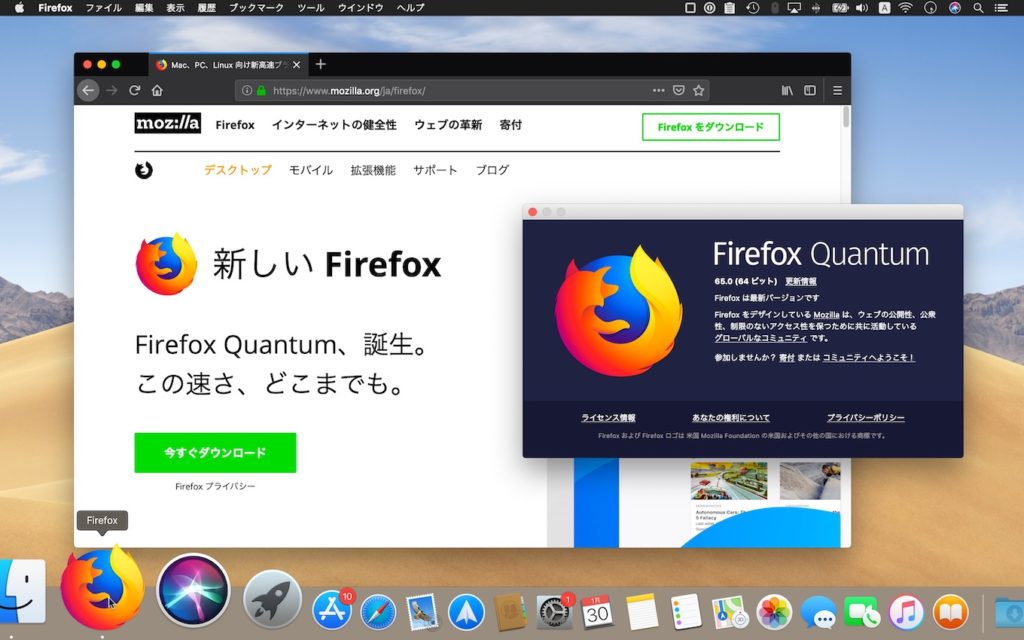This screenshot has height=640, width=1024.
Task: Open the ツール menu
Action: (311, 8)
